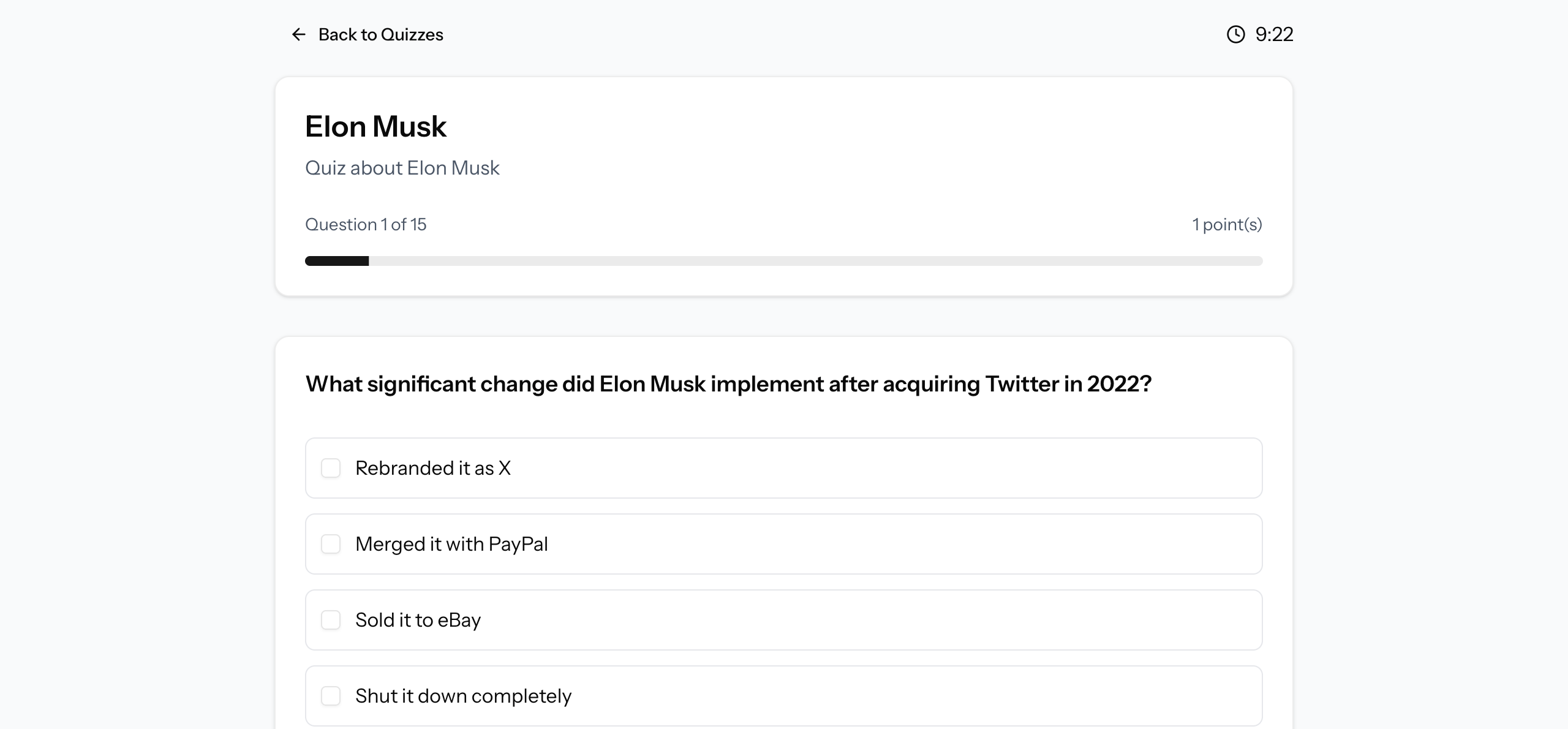
Task: Click the dark filled part of progress bar
Action: (337, 261)
